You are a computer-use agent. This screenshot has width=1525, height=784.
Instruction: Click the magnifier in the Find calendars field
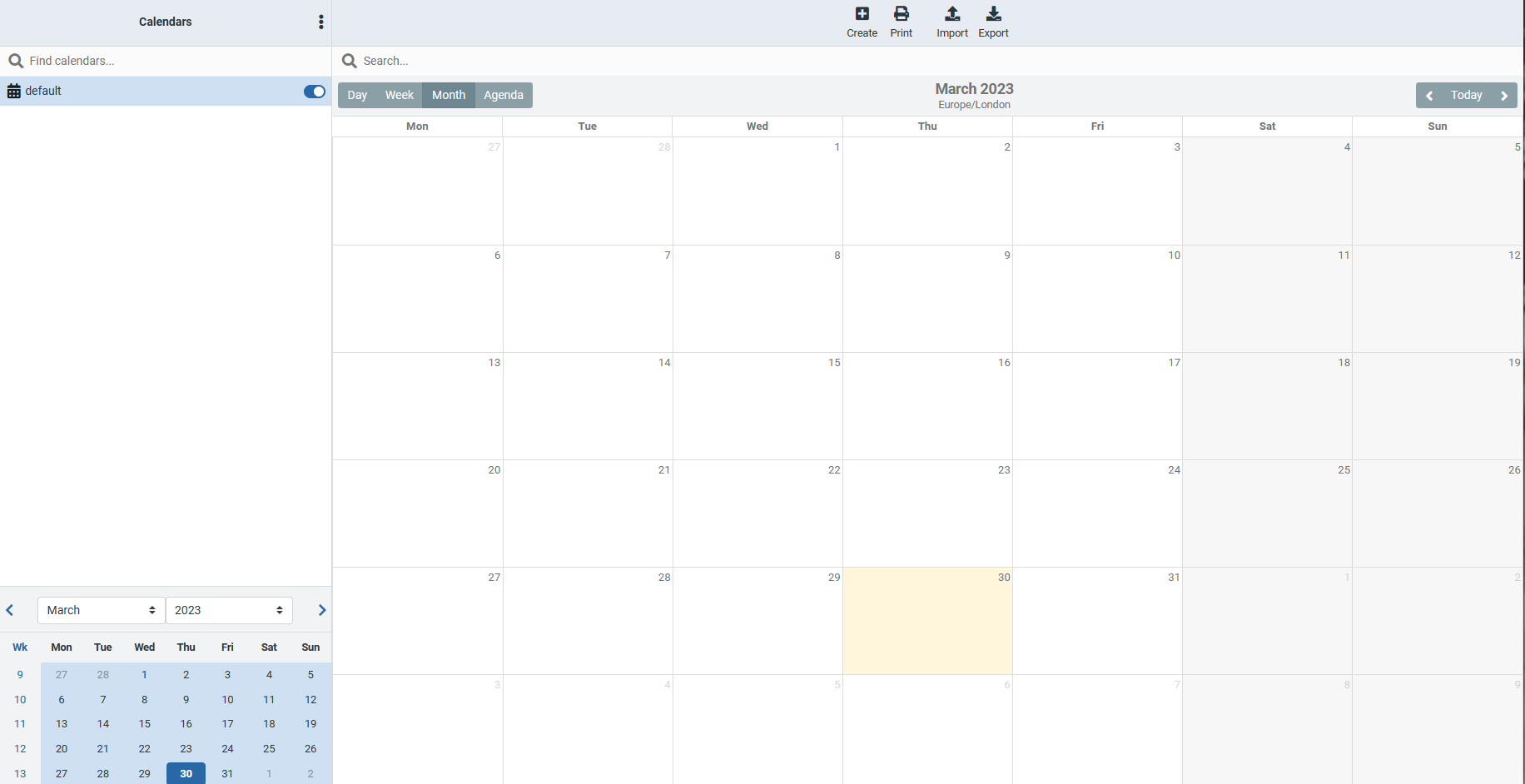click(17, 60)
